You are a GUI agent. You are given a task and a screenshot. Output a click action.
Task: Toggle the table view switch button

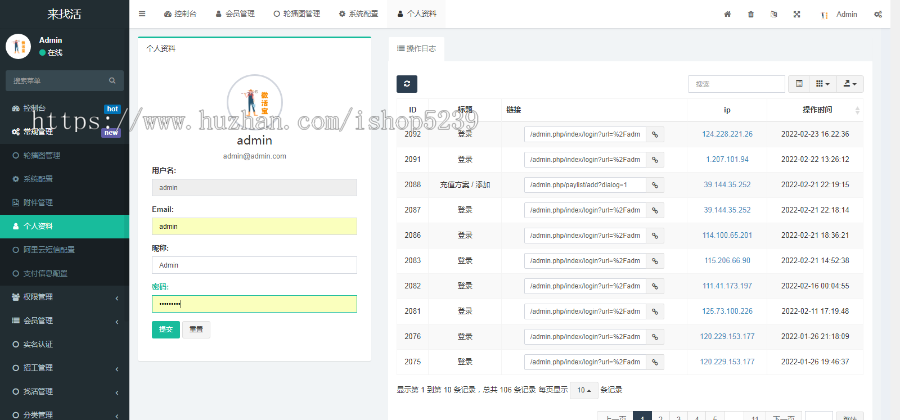[798, 85]
